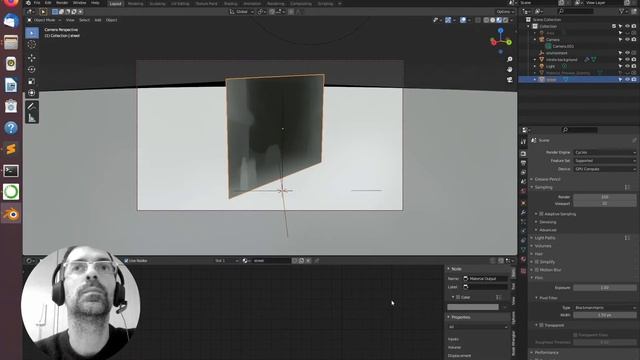
Task: Open the Device dropdown
Action: (x=605, y=169)
